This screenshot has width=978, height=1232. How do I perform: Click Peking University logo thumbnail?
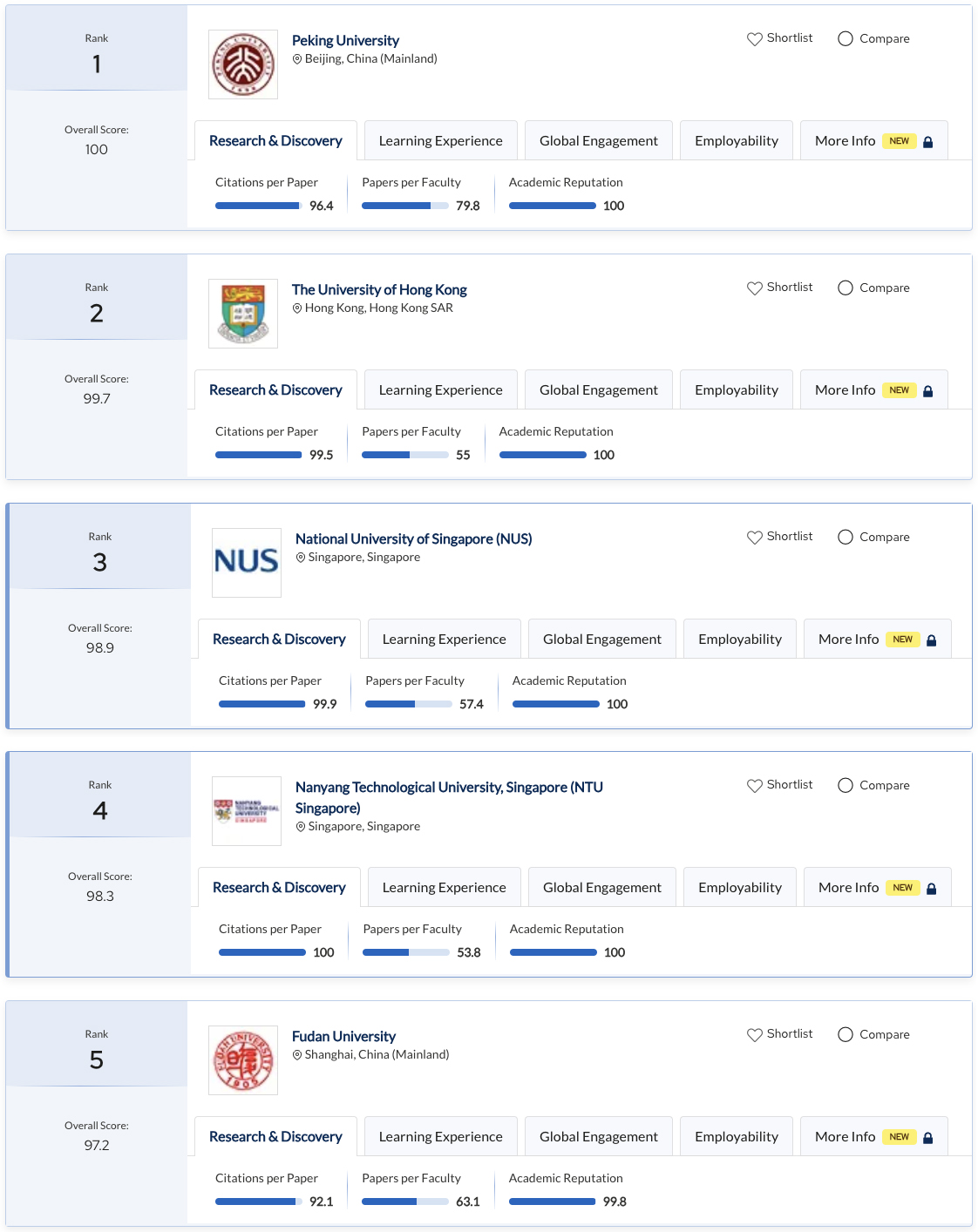pyautogui.click(x=243, y=64)
